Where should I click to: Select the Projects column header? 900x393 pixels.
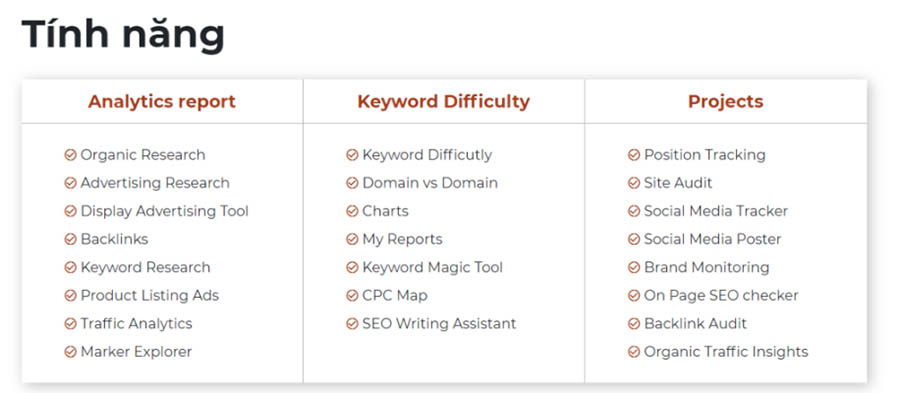point(726,102)
